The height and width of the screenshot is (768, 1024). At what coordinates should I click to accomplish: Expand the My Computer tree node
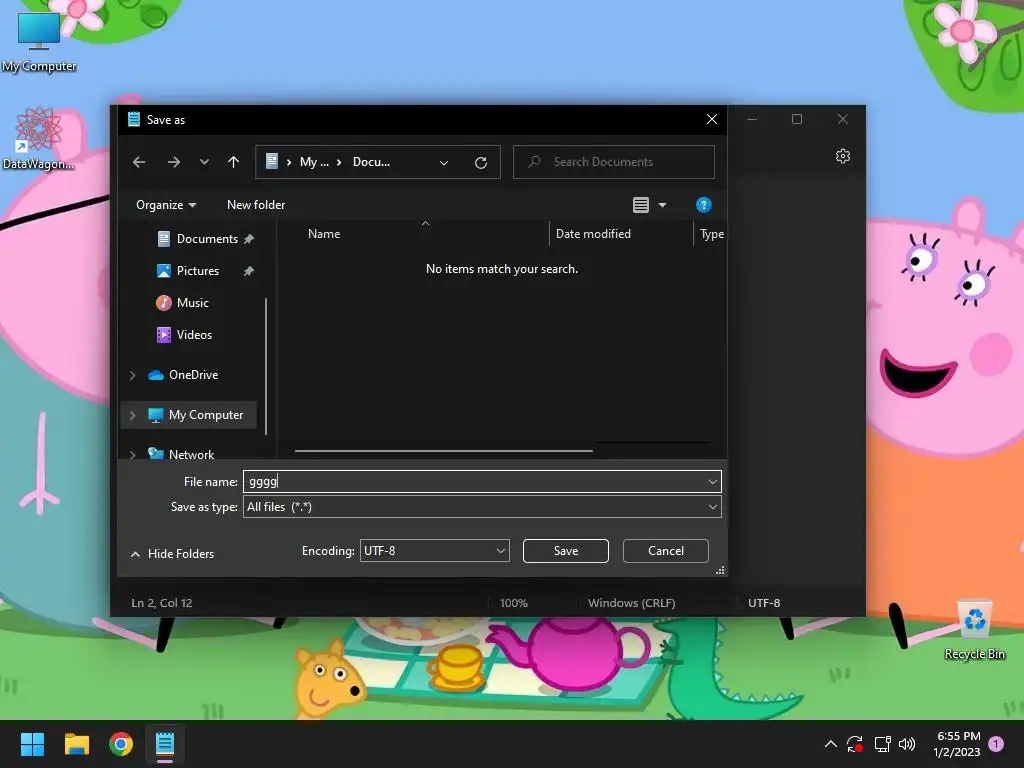pos(133,415)
